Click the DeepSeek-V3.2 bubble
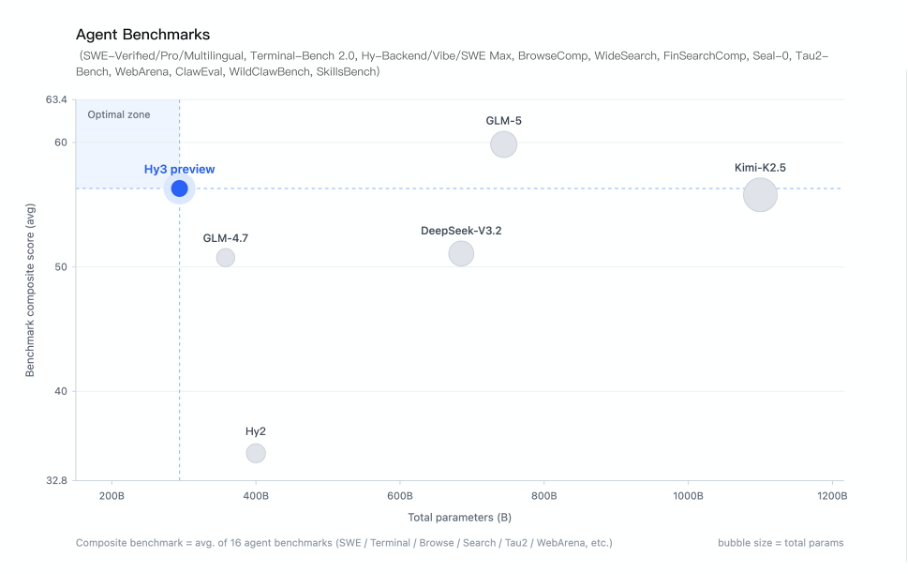This screenshot has width=908, height=574. 460,253
